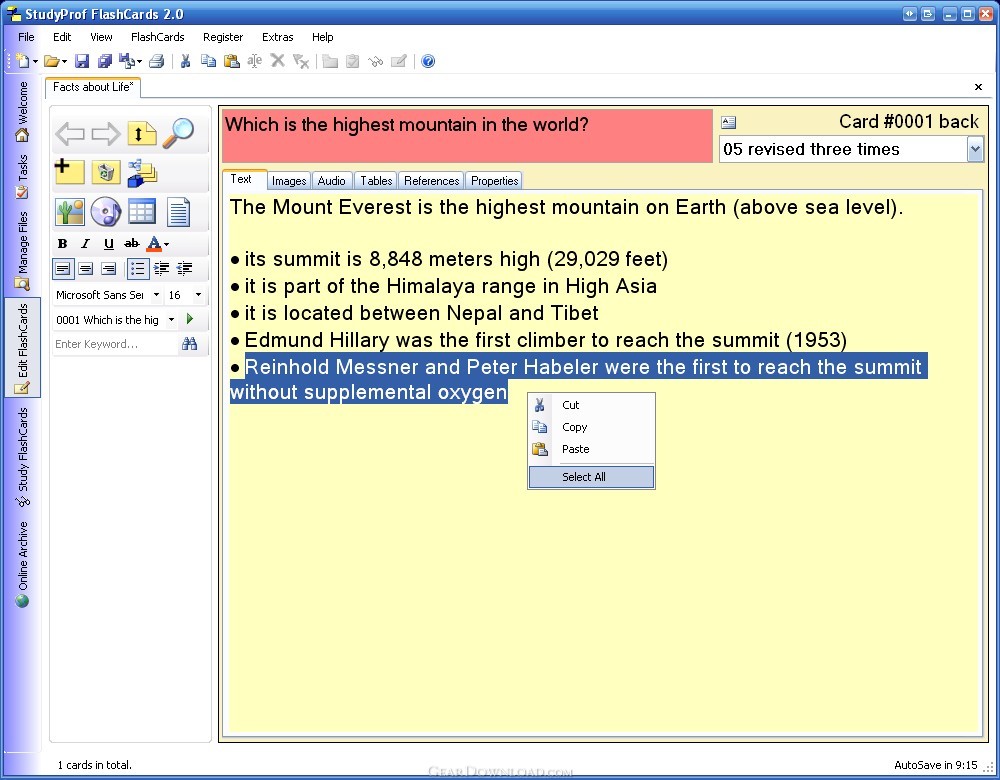Set right text alignment
This screenshot has height=780, width=1000.
coord(109,269)
